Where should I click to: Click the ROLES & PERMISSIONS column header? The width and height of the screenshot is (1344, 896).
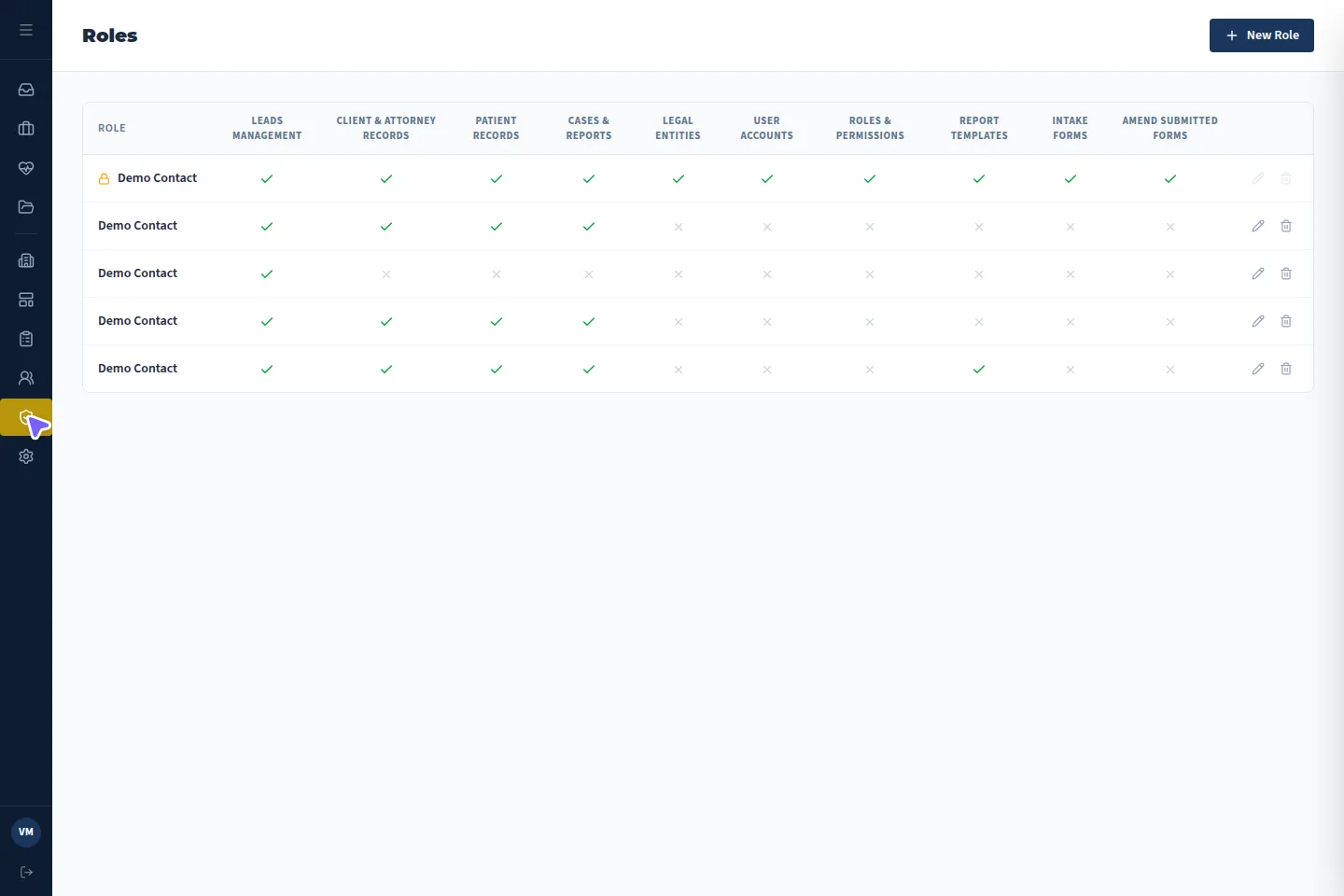(x=870, y=129)
